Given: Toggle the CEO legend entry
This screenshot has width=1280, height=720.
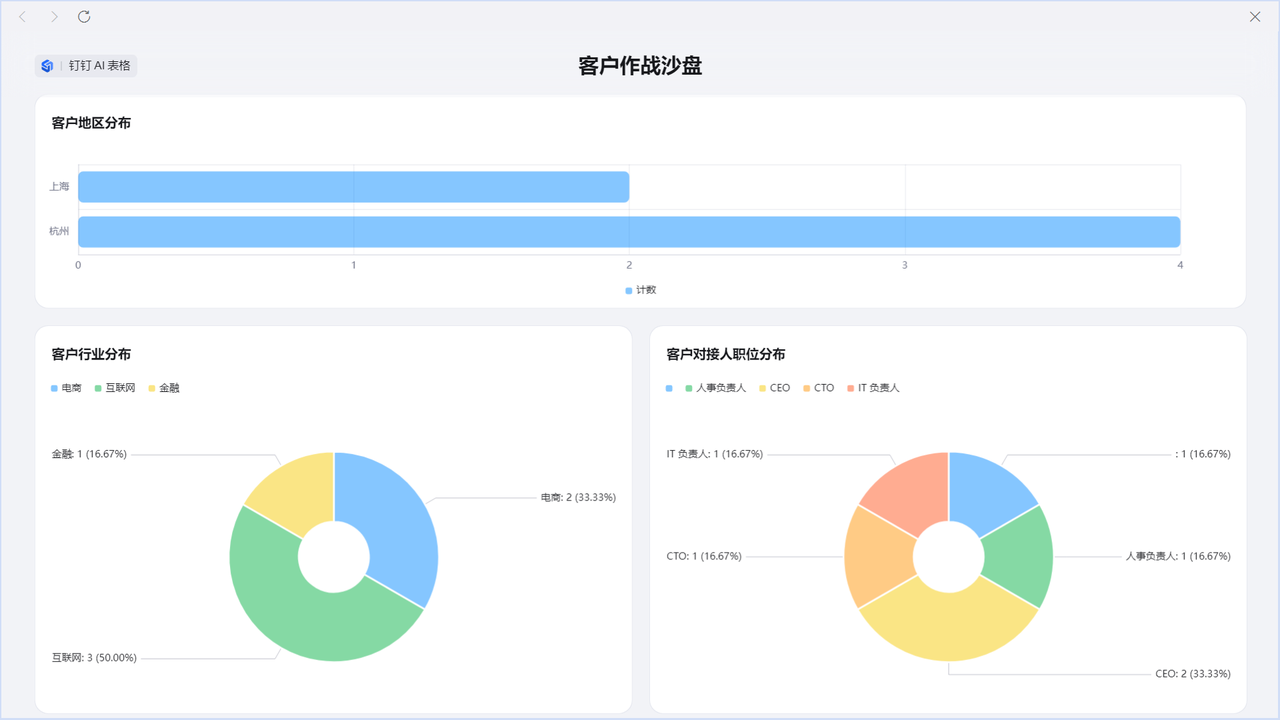Looking at the screenshot, I should click(x=774, y=388).
